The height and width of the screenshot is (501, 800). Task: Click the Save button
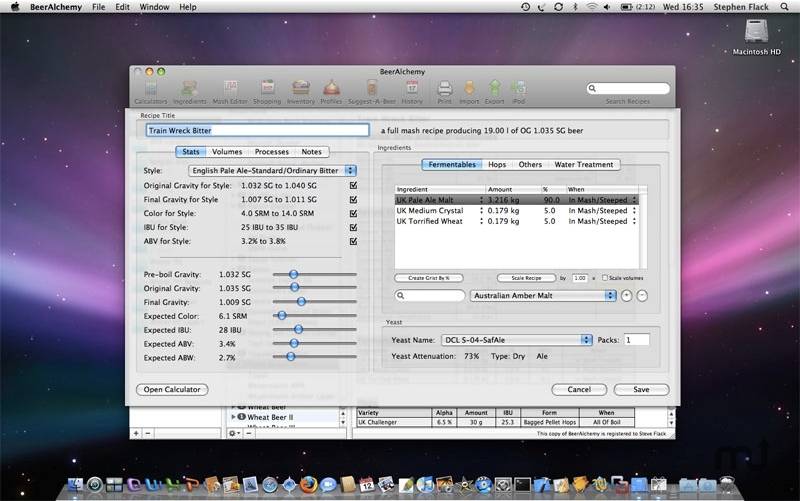(x=641, y=389)
